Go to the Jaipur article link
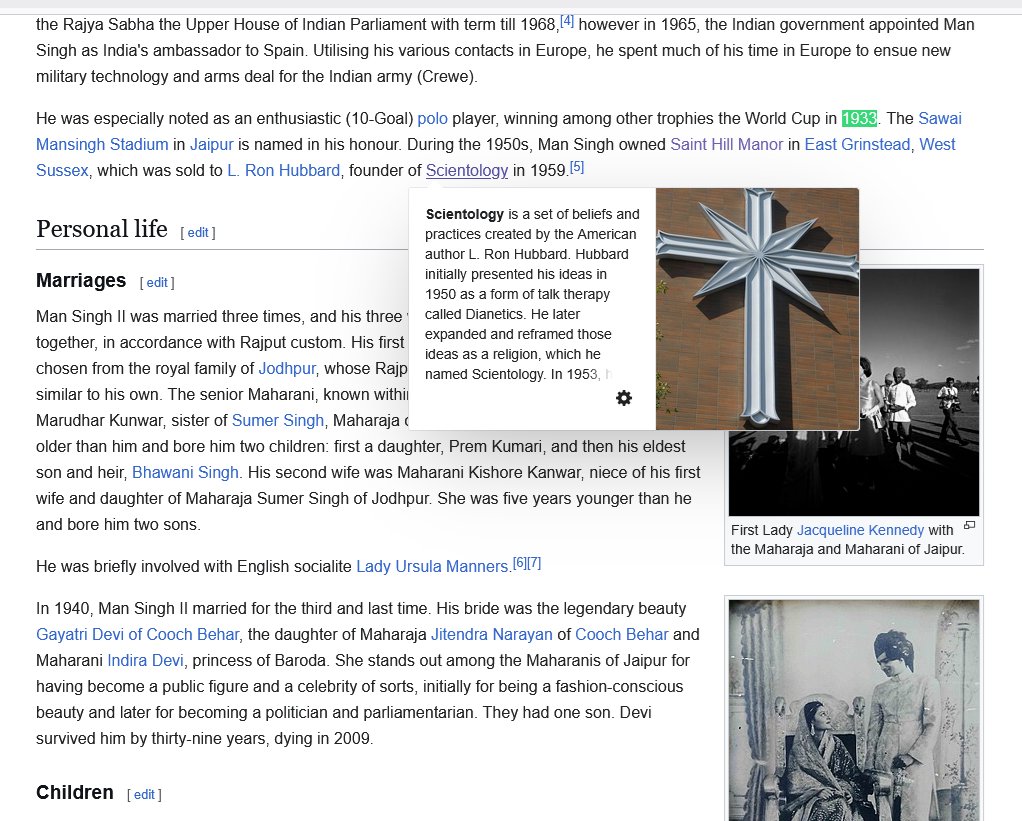The height and width of the screenshot is (821, 1022). [211, 145]
